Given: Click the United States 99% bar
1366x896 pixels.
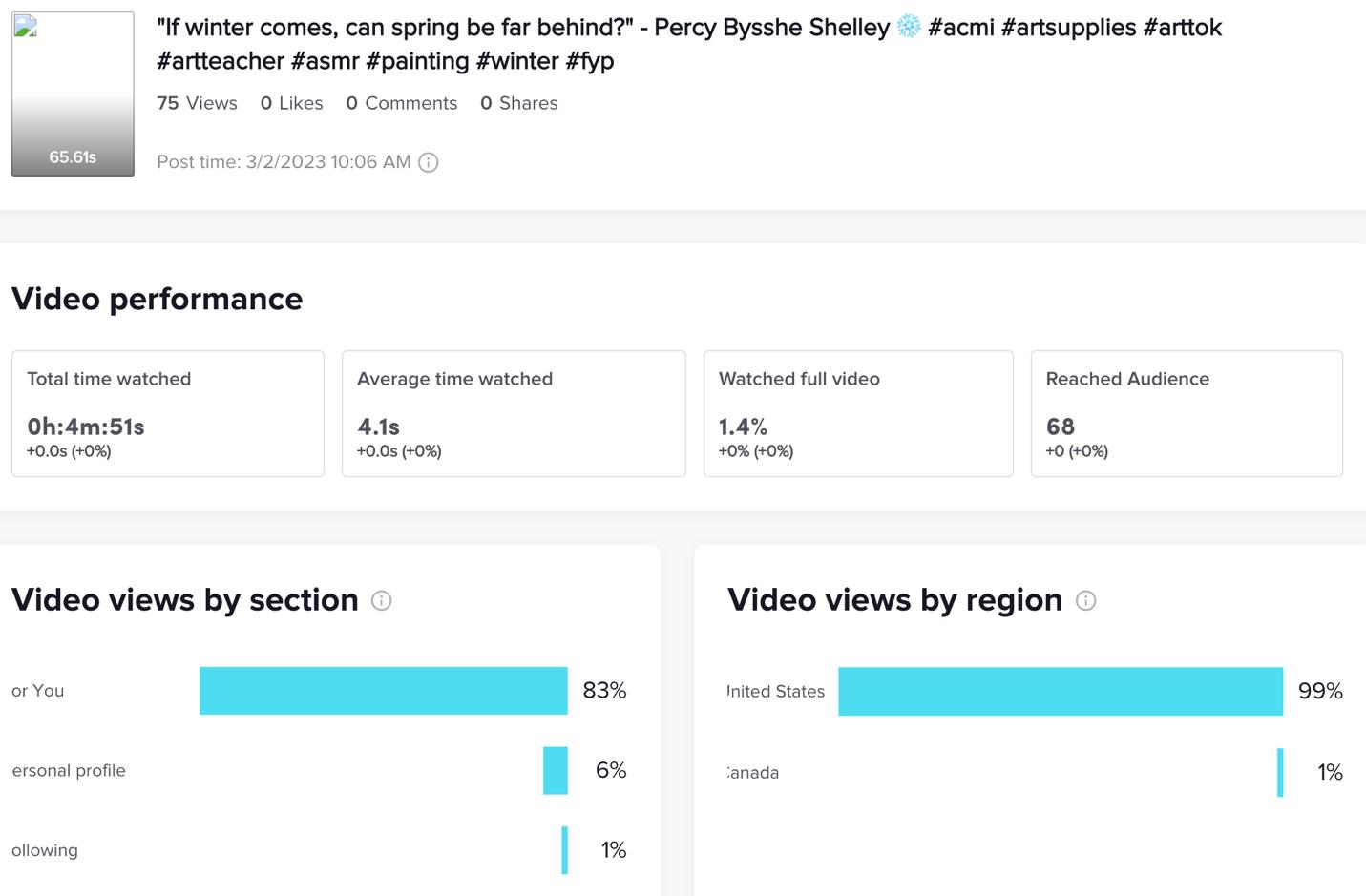Looking at the screenshot, I should [1060, 691].
